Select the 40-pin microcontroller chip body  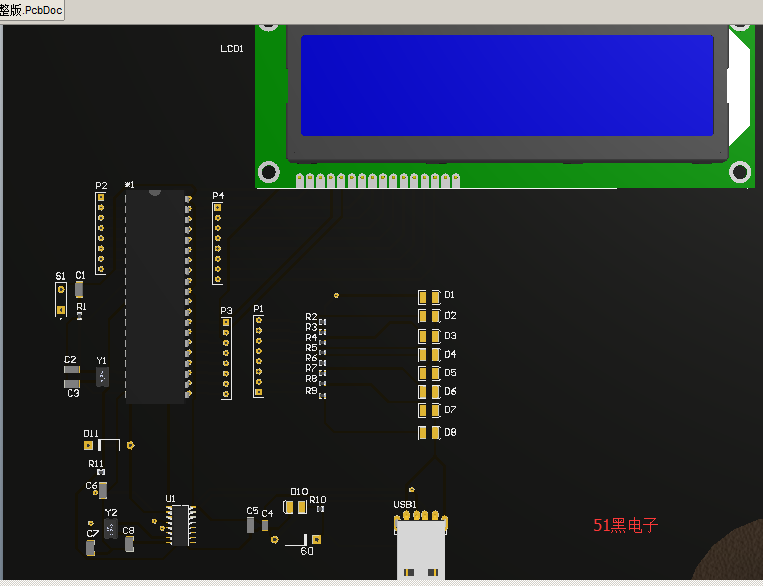click(155, 296)
